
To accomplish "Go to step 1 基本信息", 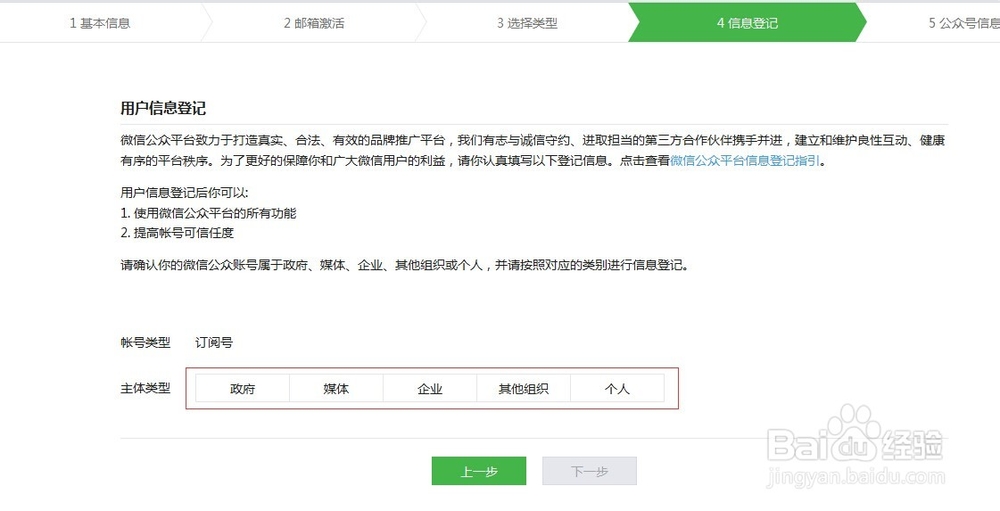I will pyautogui.click(x=100, y=23).
